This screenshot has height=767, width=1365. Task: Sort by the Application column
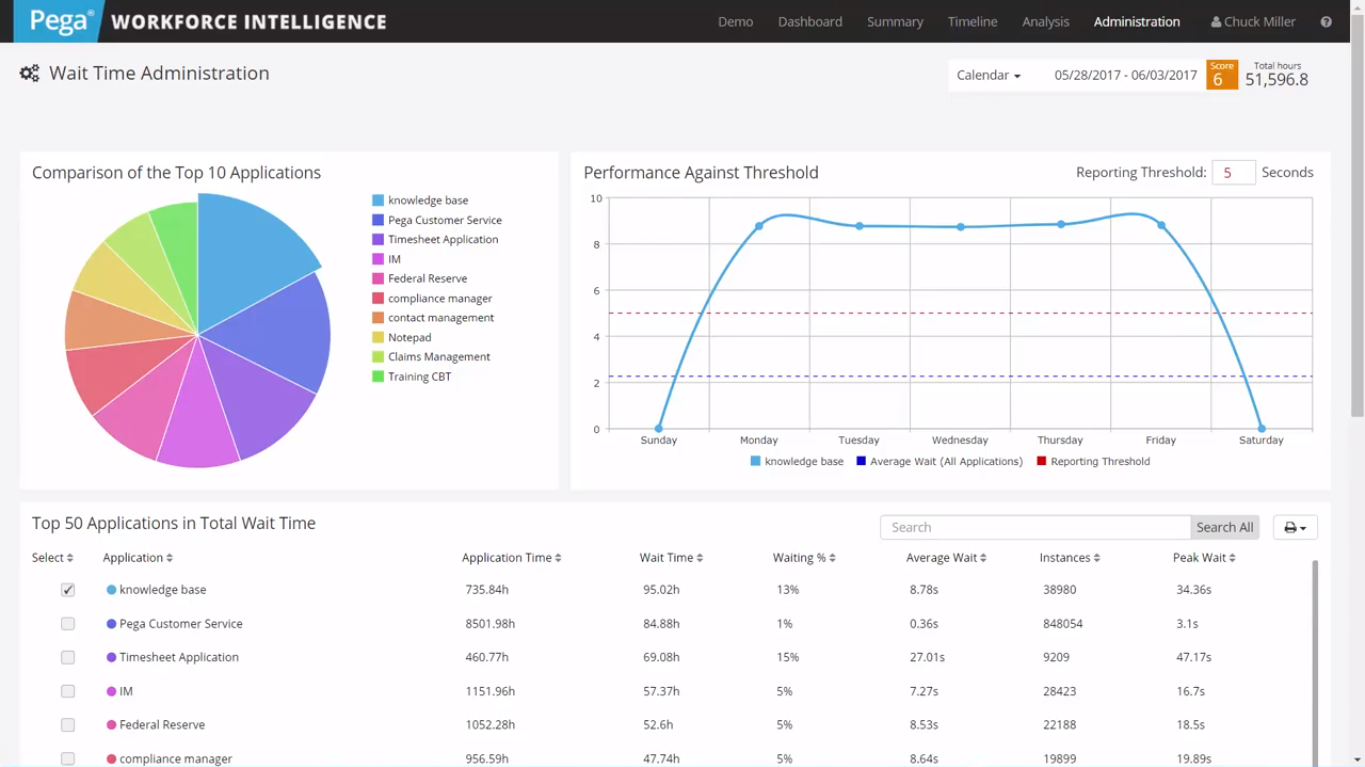[x=138, y=558]
